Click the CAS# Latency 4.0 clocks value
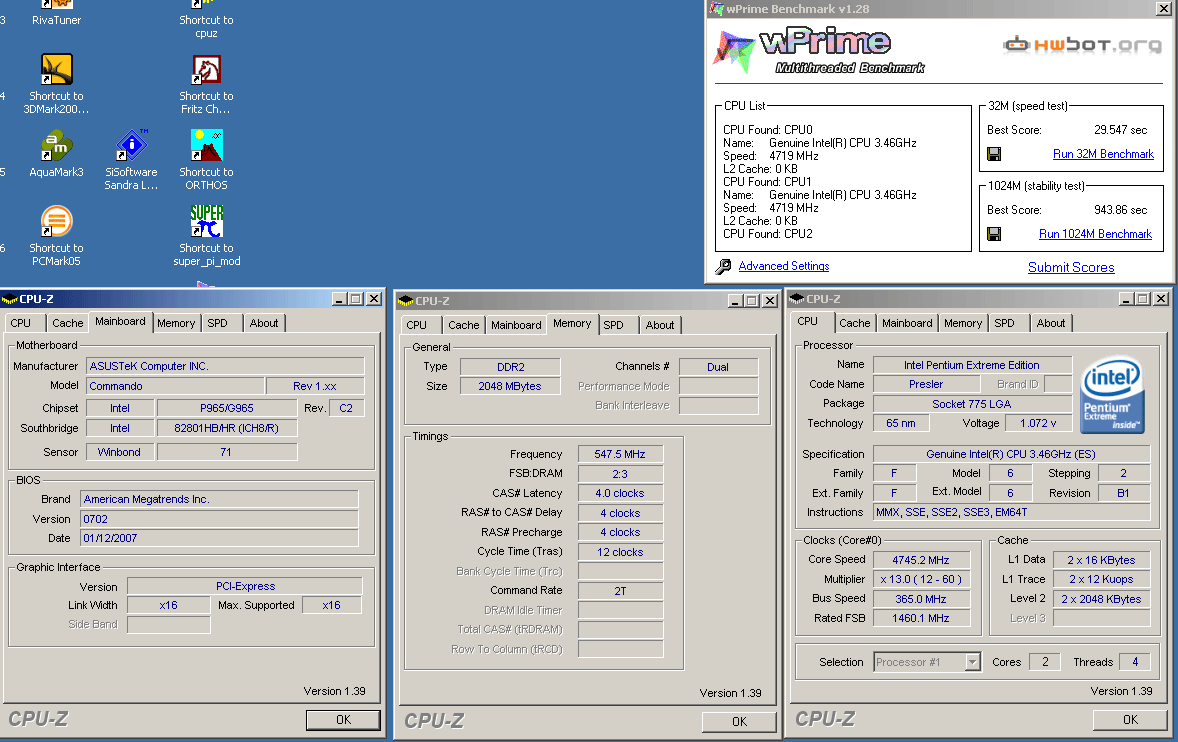Screen dimensions: 1178x742 coord(620,493)
